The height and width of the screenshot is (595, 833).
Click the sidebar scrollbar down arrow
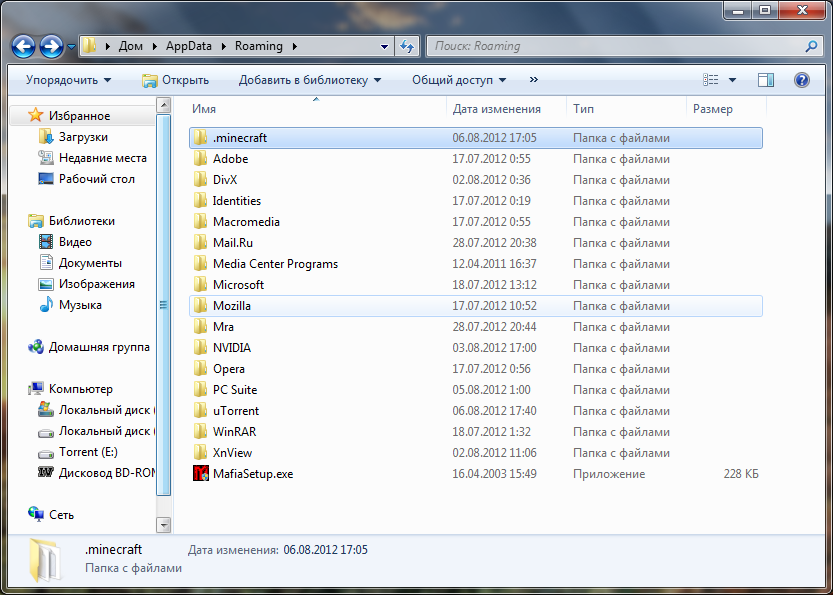164,525
